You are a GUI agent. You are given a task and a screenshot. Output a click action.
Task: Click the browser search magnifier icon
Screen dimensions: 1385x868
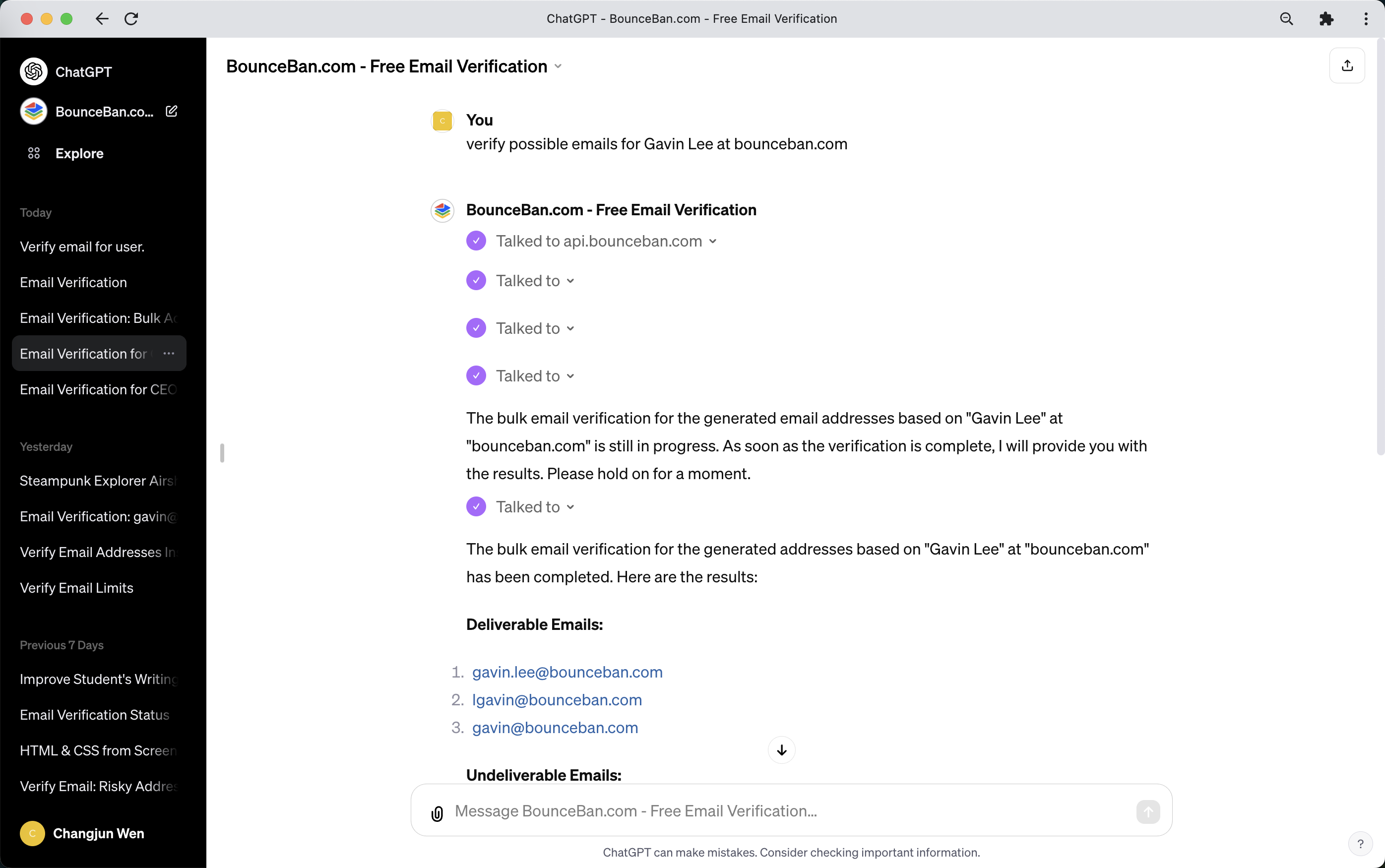pos(1286,19)
